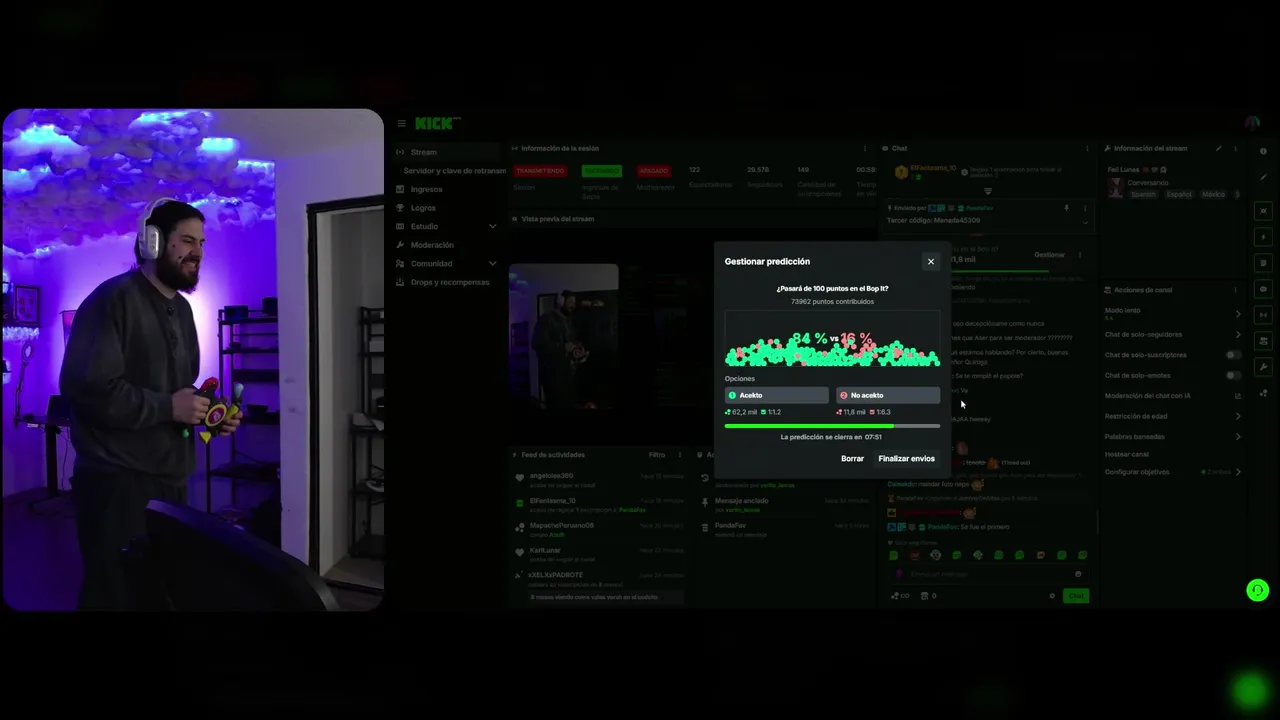Expand the Estudio sidebar chevron
Screen dimensions: 1280x720
coord(492,227)
